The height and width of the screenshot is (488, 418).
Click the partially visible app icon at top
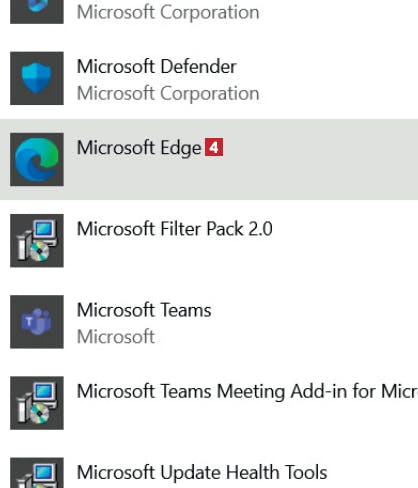click(x=37, y=12)
